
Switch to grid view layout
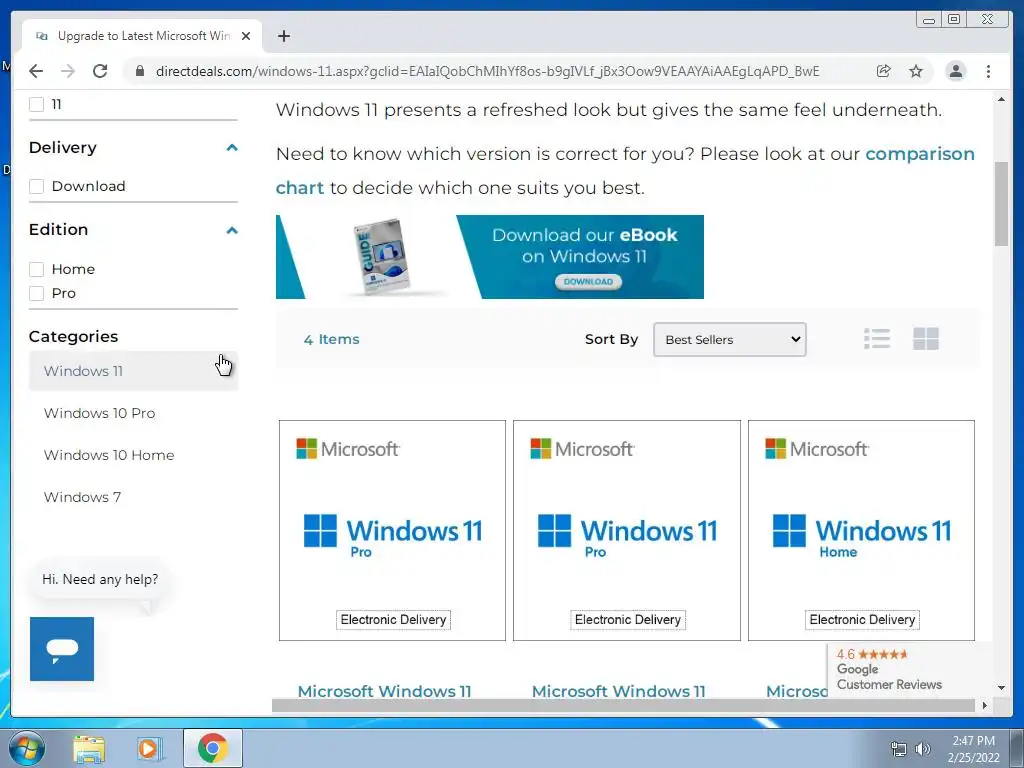(x=926, y=339)
